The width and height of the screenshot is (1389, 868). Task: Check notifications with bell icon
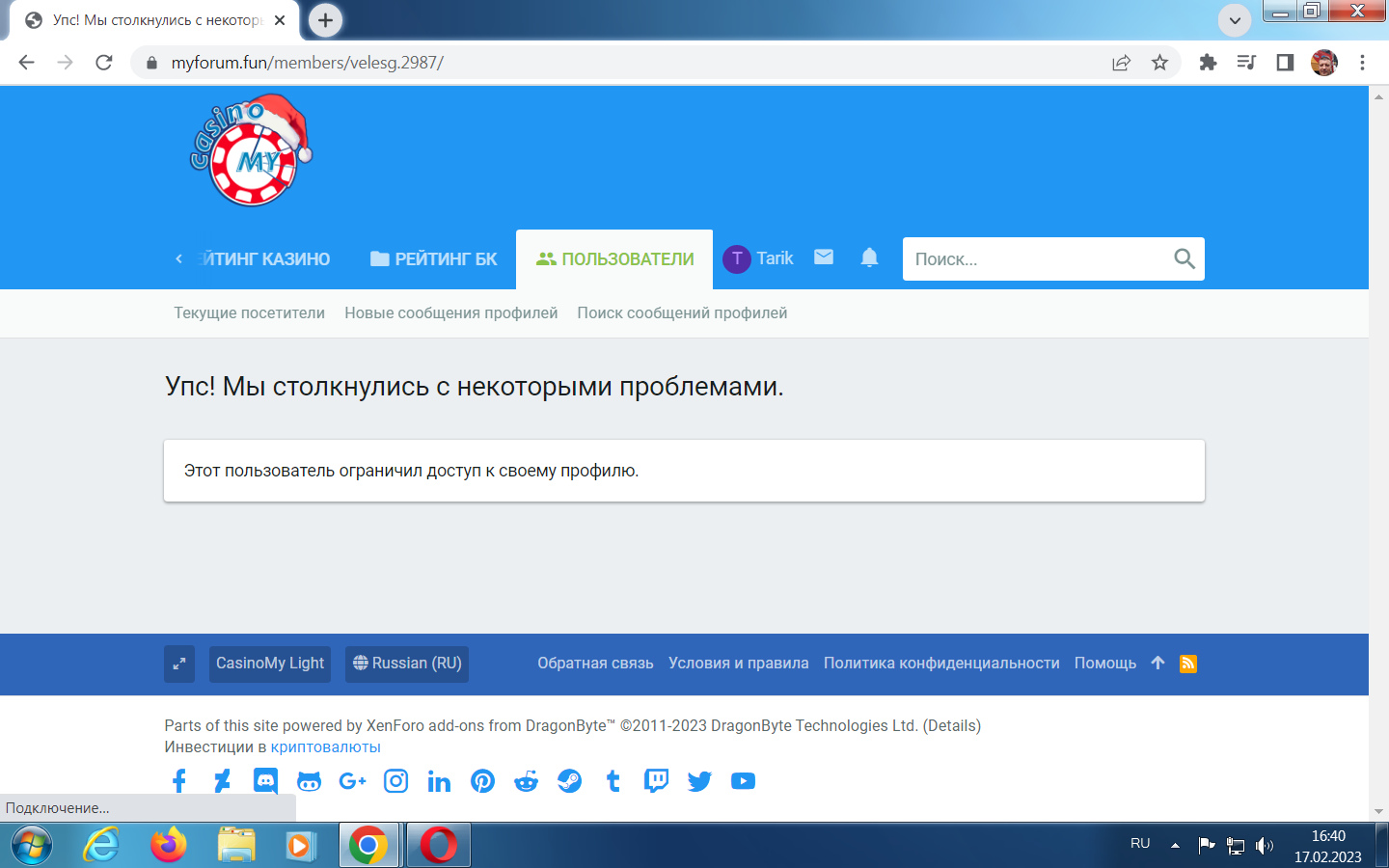[869, 258]
